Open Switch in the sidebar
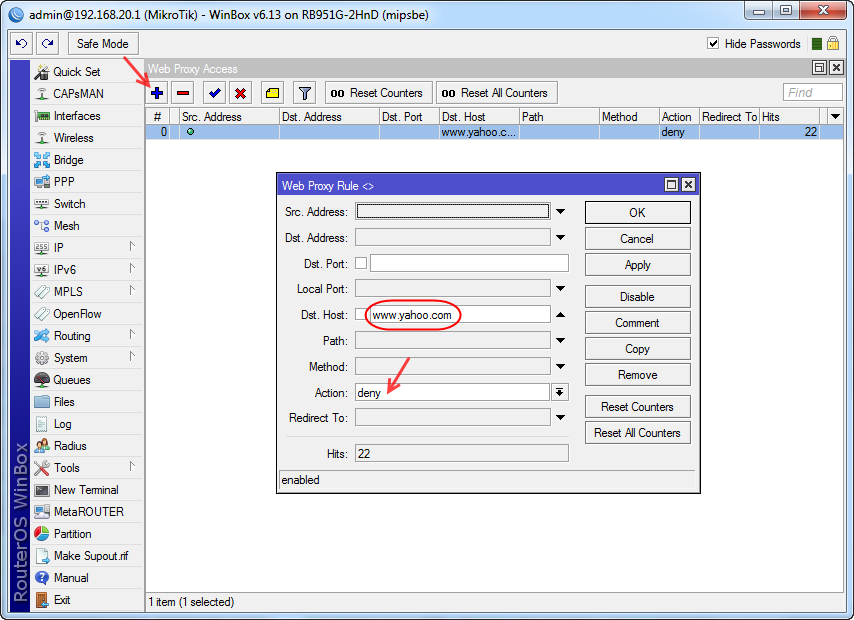Screen dimensions: 854x620 pyautogui.click(x=69, y=204)
